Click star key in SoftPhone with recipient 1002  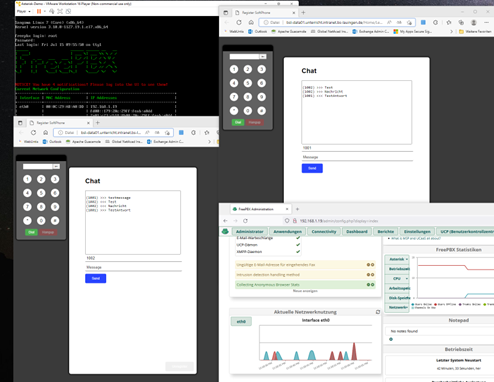pos(27,221)
